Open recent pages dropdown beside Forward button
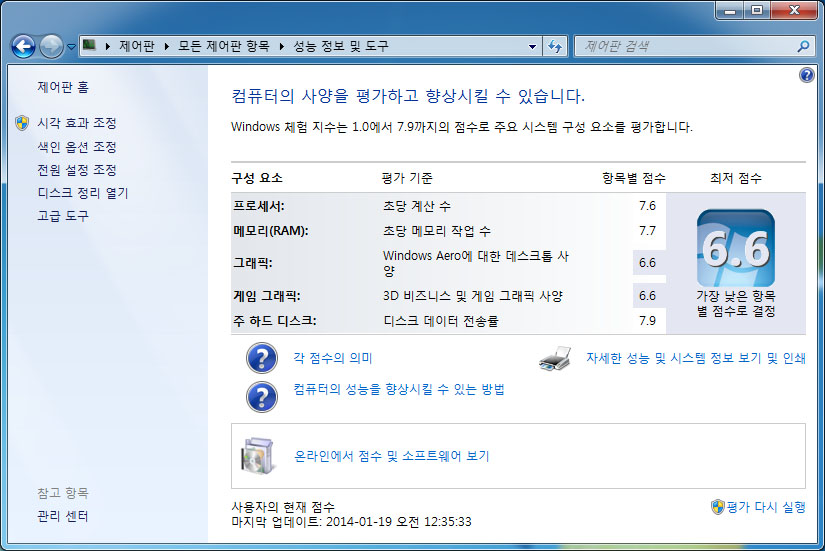Screen dimensions: 825x551 [71, 47]
